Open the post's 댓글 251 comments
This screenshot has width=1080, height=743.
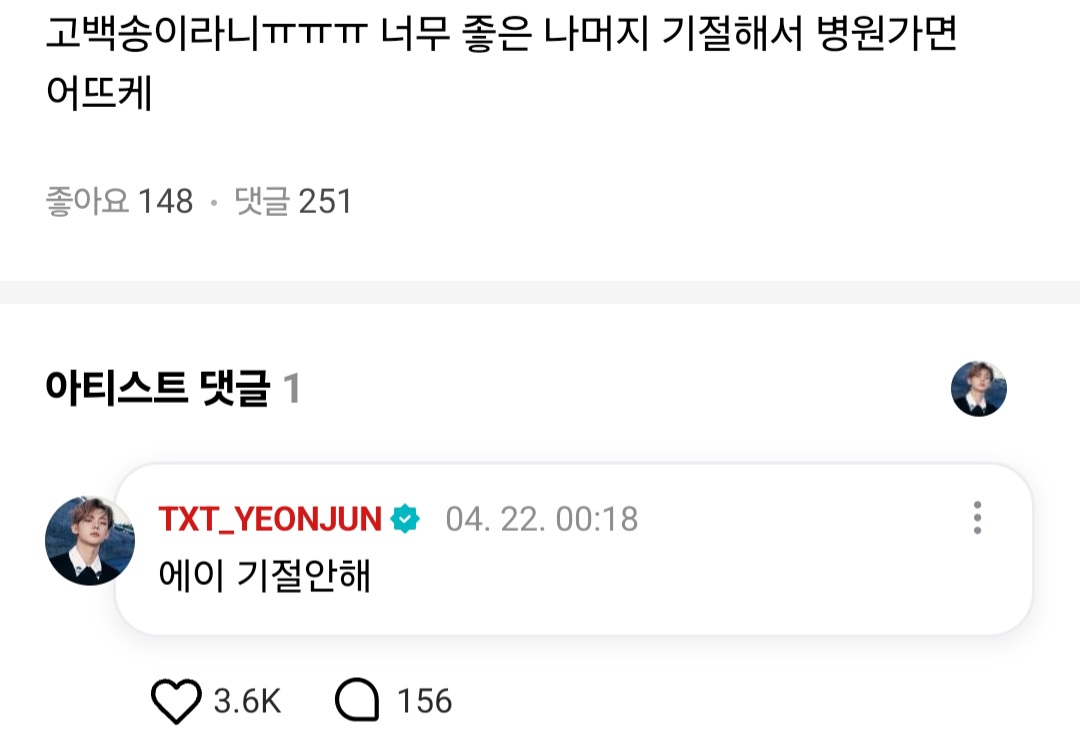point(293,201)
